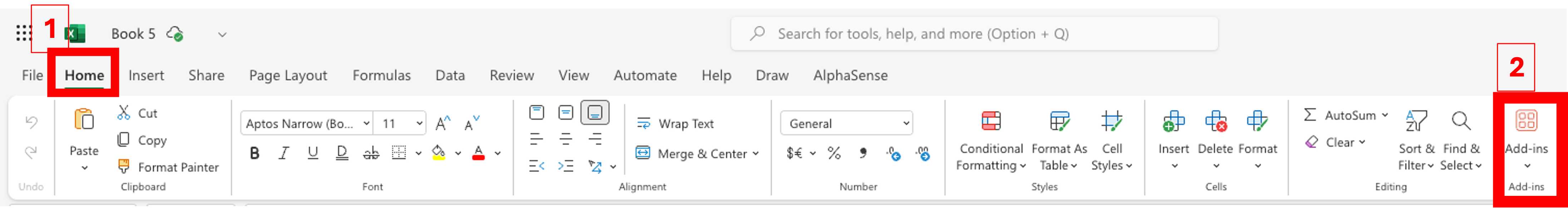The width and height of the screenshot is (1568, 208).
Task: Open the app launcher grid
Action: pos(23,34)
